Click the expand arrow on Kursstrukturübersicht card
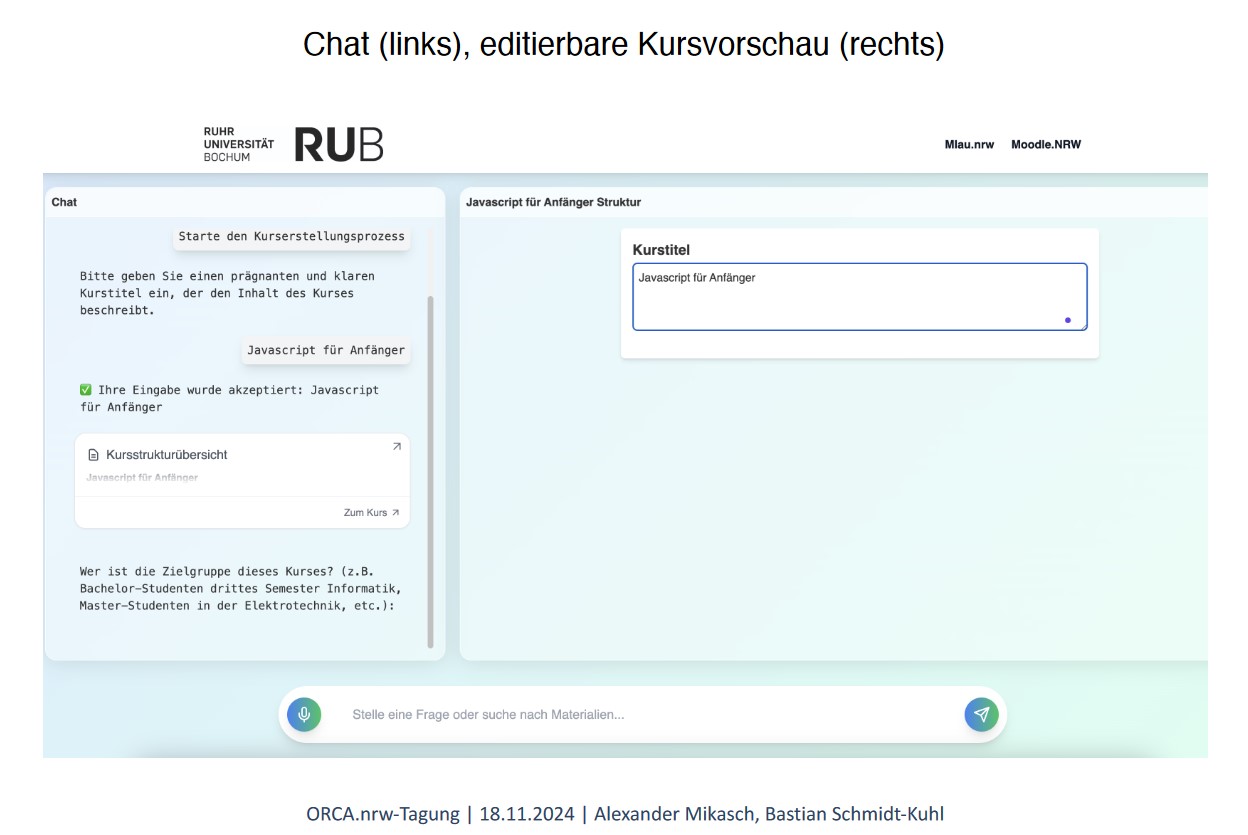Image resolution: width=1248 pixels, height=835 pixels. pos(397,447)
